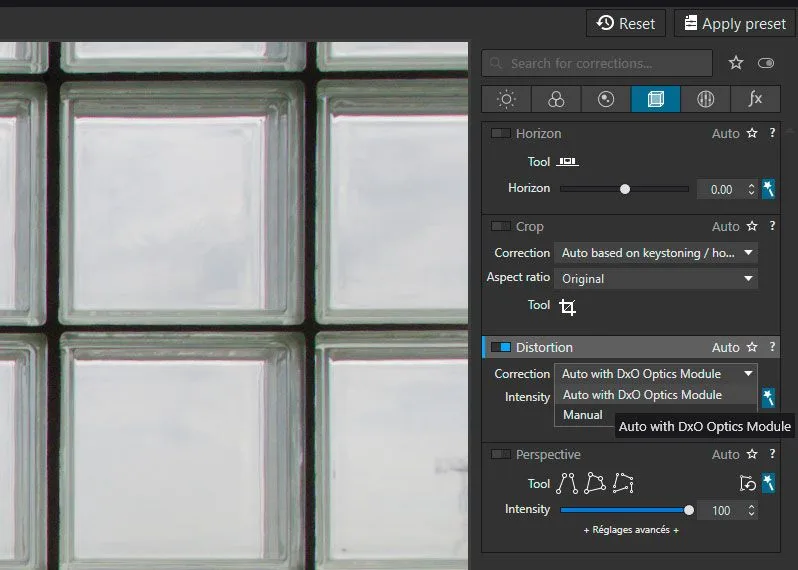Pick the 8-point perspective tool
This screenshot has height=570, width=798.
(x=623, y=484)
